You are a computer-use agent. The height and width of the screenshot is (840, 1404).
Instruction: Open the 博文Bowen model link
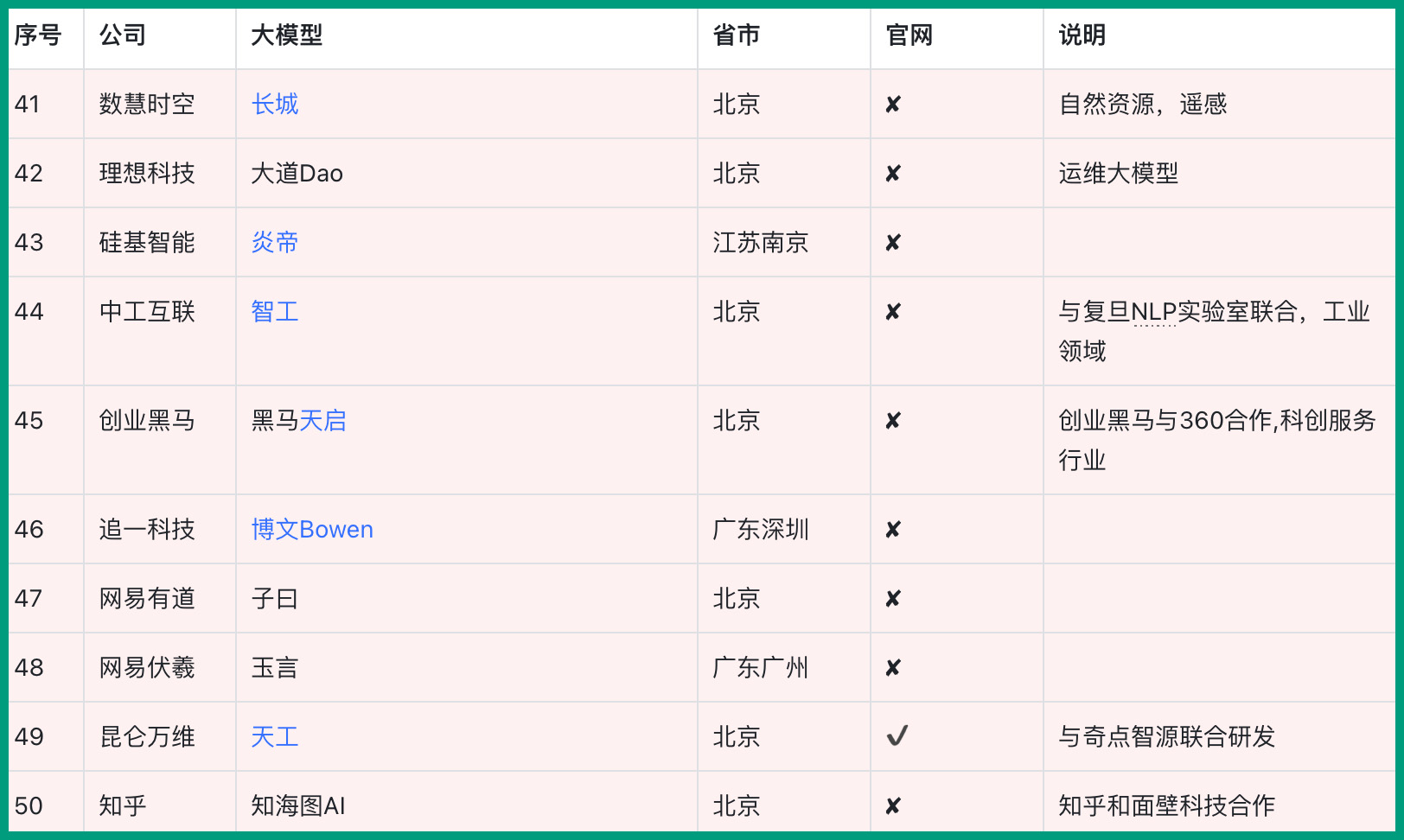(312, 530)
